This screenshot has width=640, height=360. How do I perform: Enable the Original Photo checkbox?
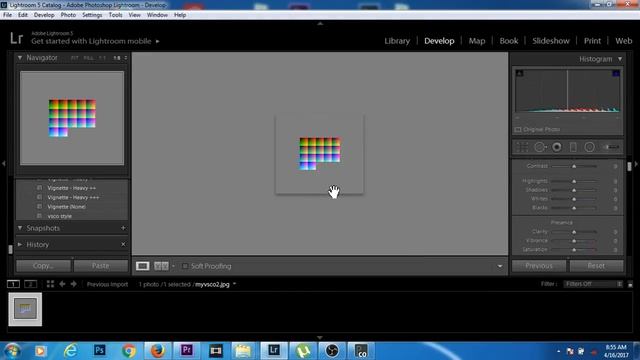point(518,129)
